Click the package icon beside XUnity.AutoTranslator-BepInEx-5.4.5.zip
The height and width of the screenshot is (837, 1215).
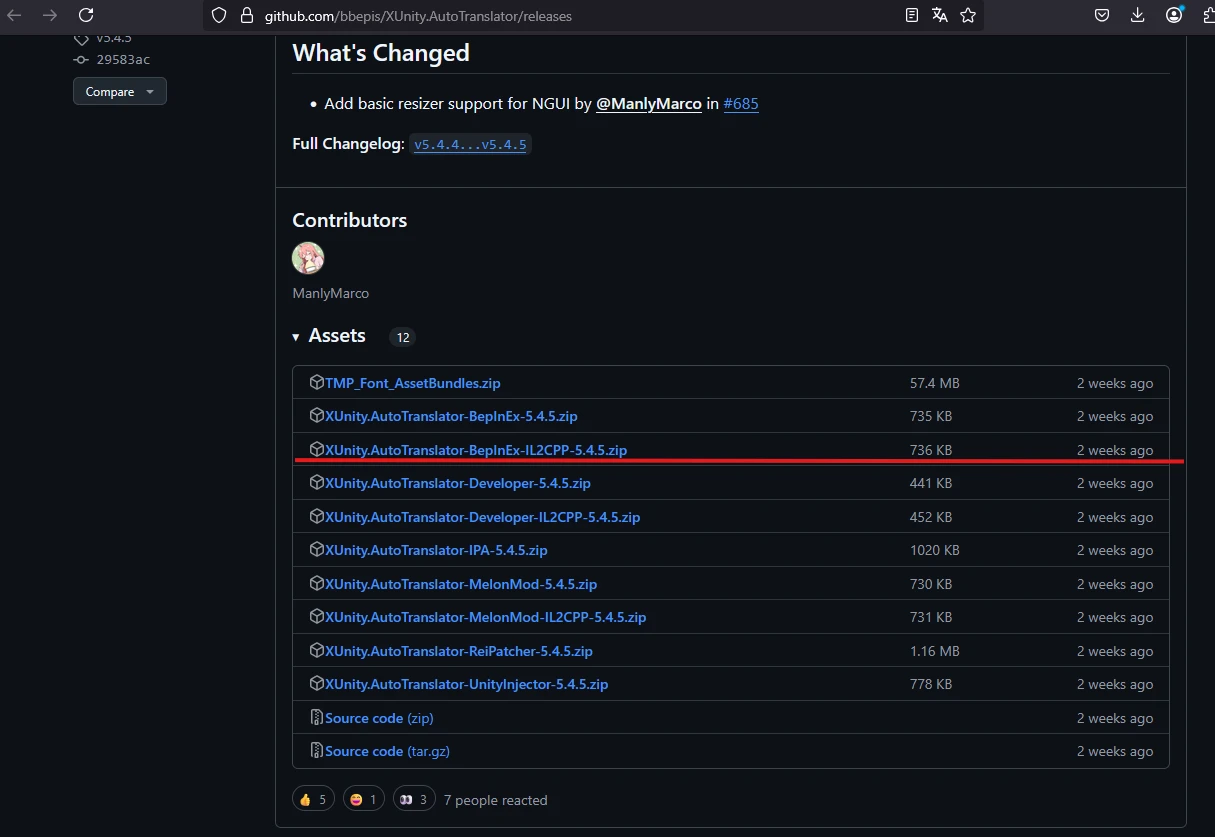317,416
